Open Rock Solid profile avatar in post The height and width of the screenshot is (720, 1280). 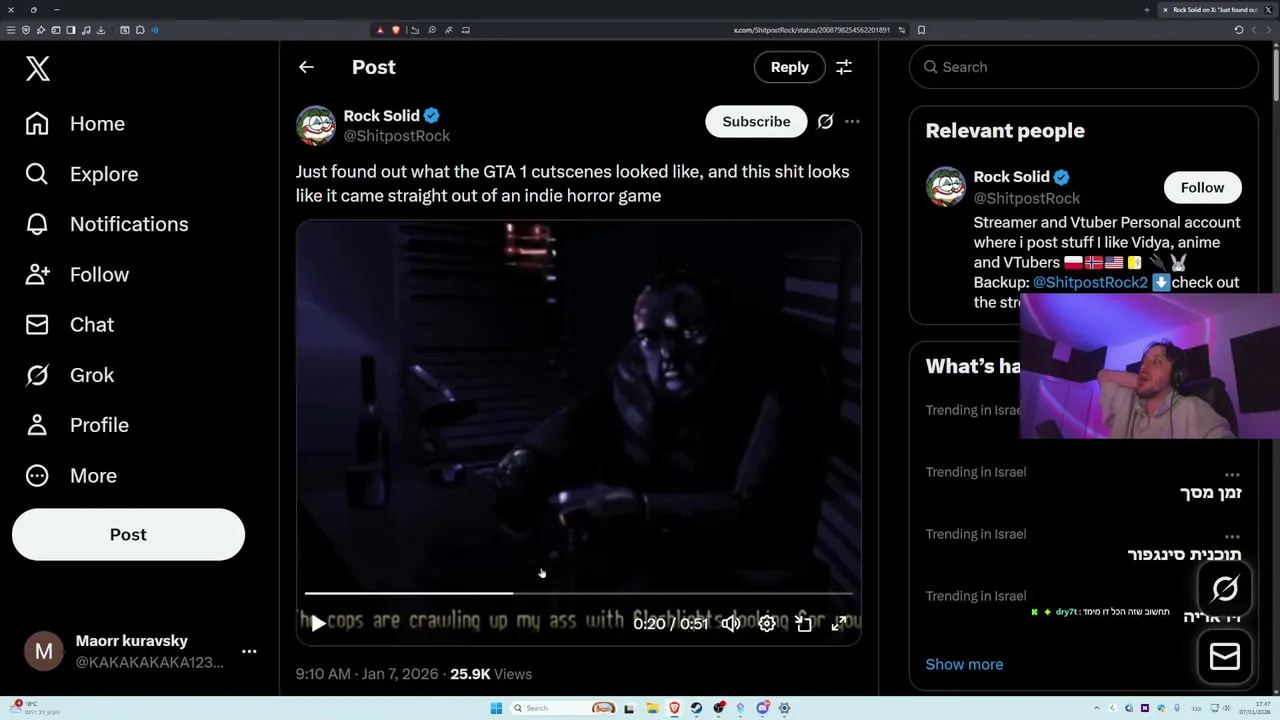(316, 125)
